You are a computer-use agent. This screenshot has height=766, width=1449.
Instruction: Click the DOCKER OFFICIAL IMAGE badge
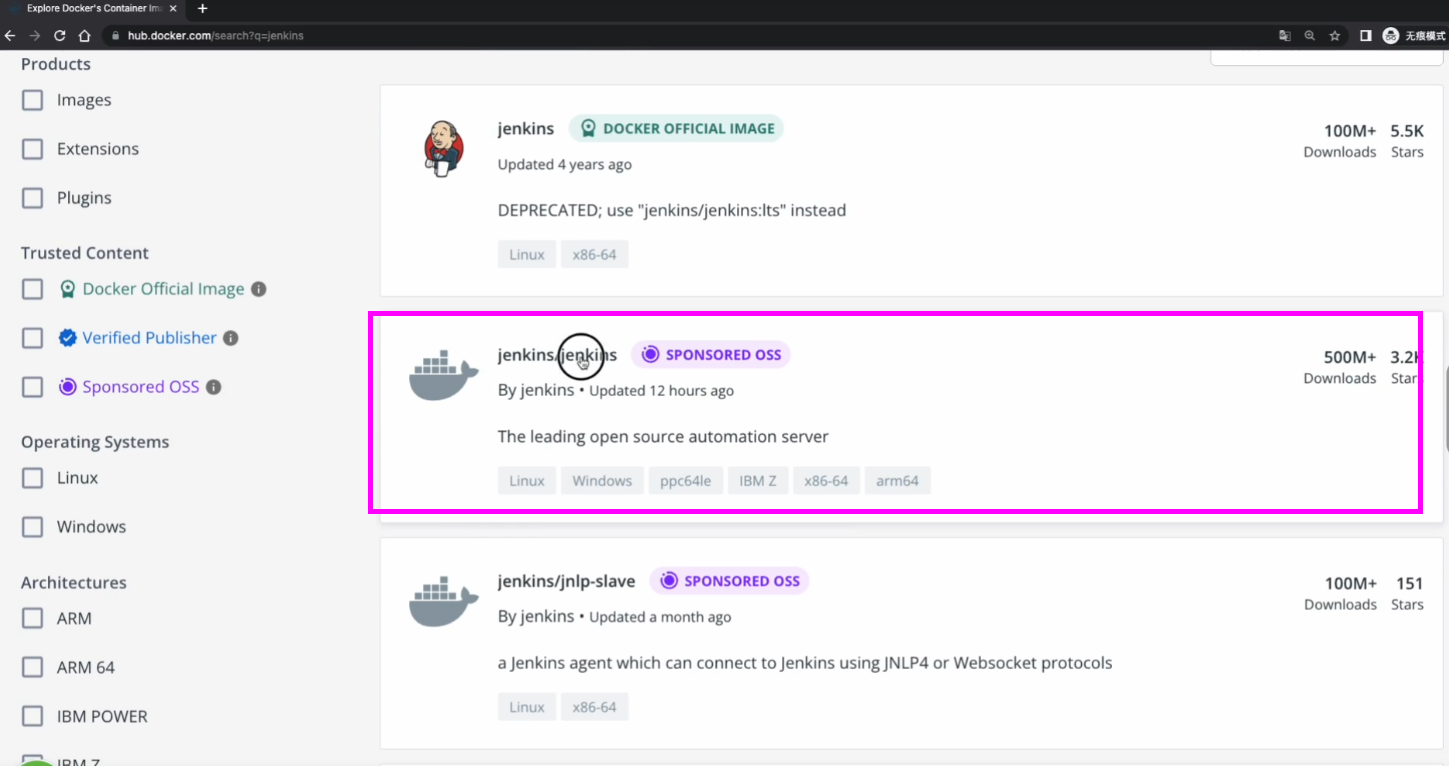676,128
